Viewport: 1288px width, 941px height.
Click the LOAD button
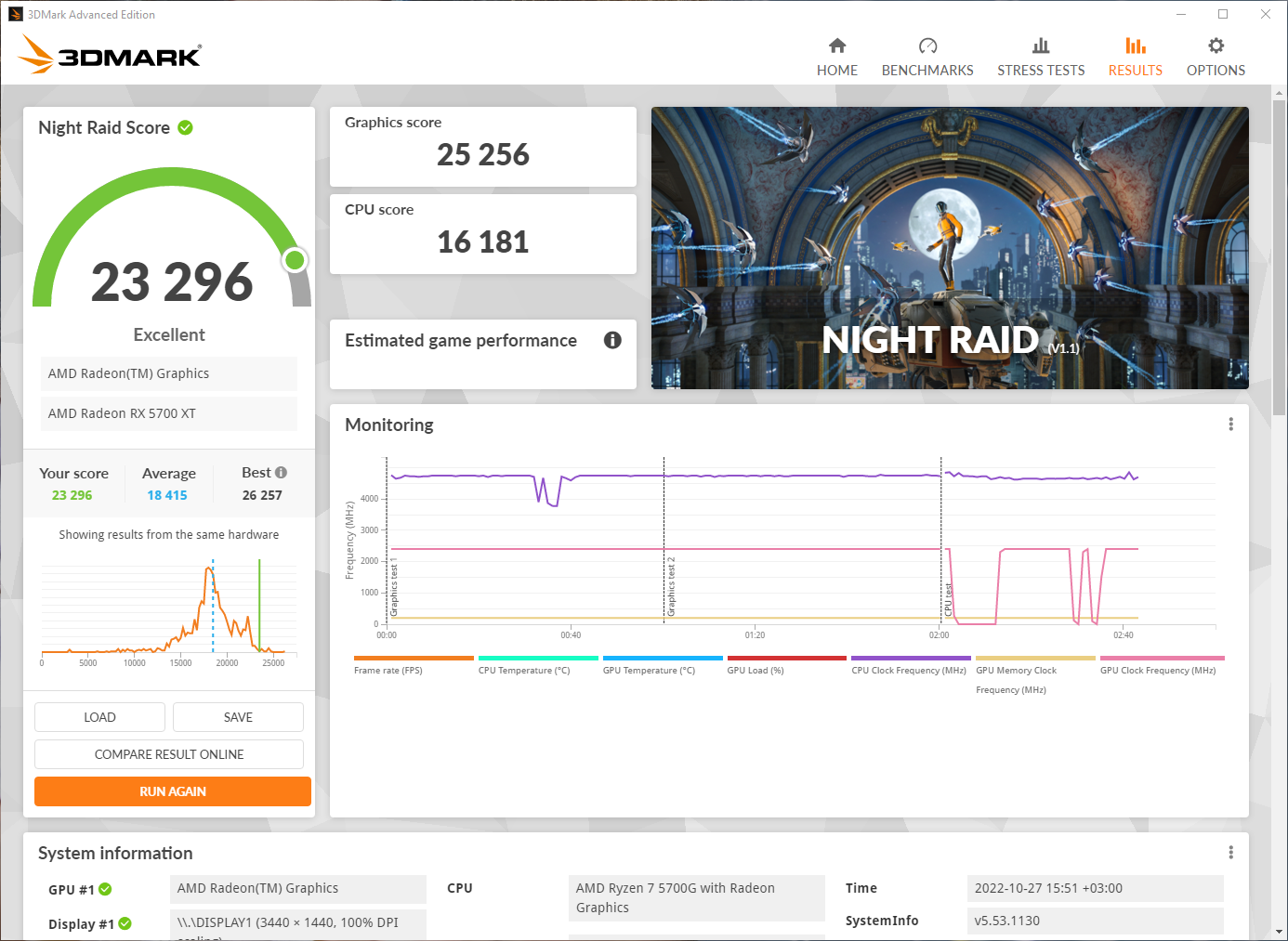tap(99, 717)
